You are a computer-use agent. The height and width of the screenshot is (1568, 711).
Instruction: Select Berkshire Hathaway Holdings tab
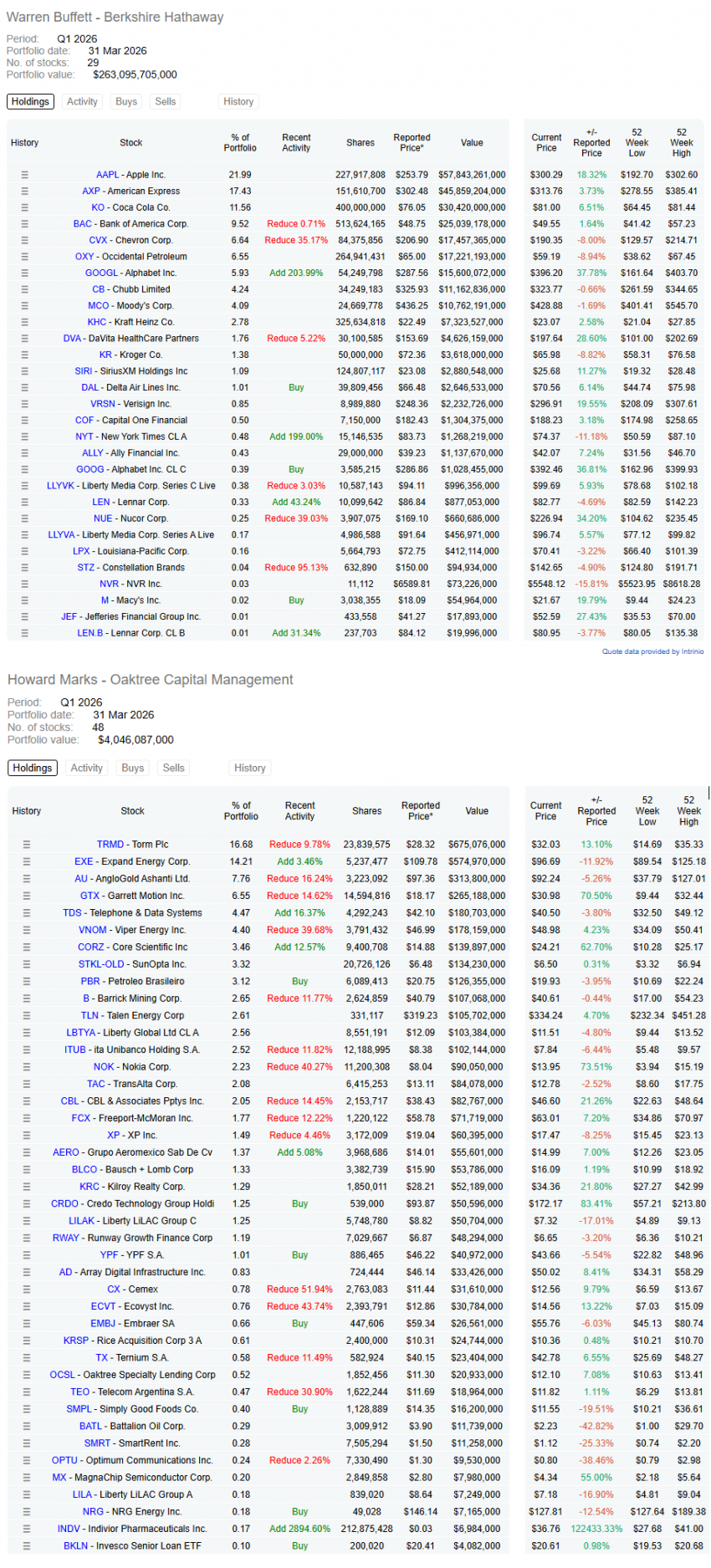[31, 101]
